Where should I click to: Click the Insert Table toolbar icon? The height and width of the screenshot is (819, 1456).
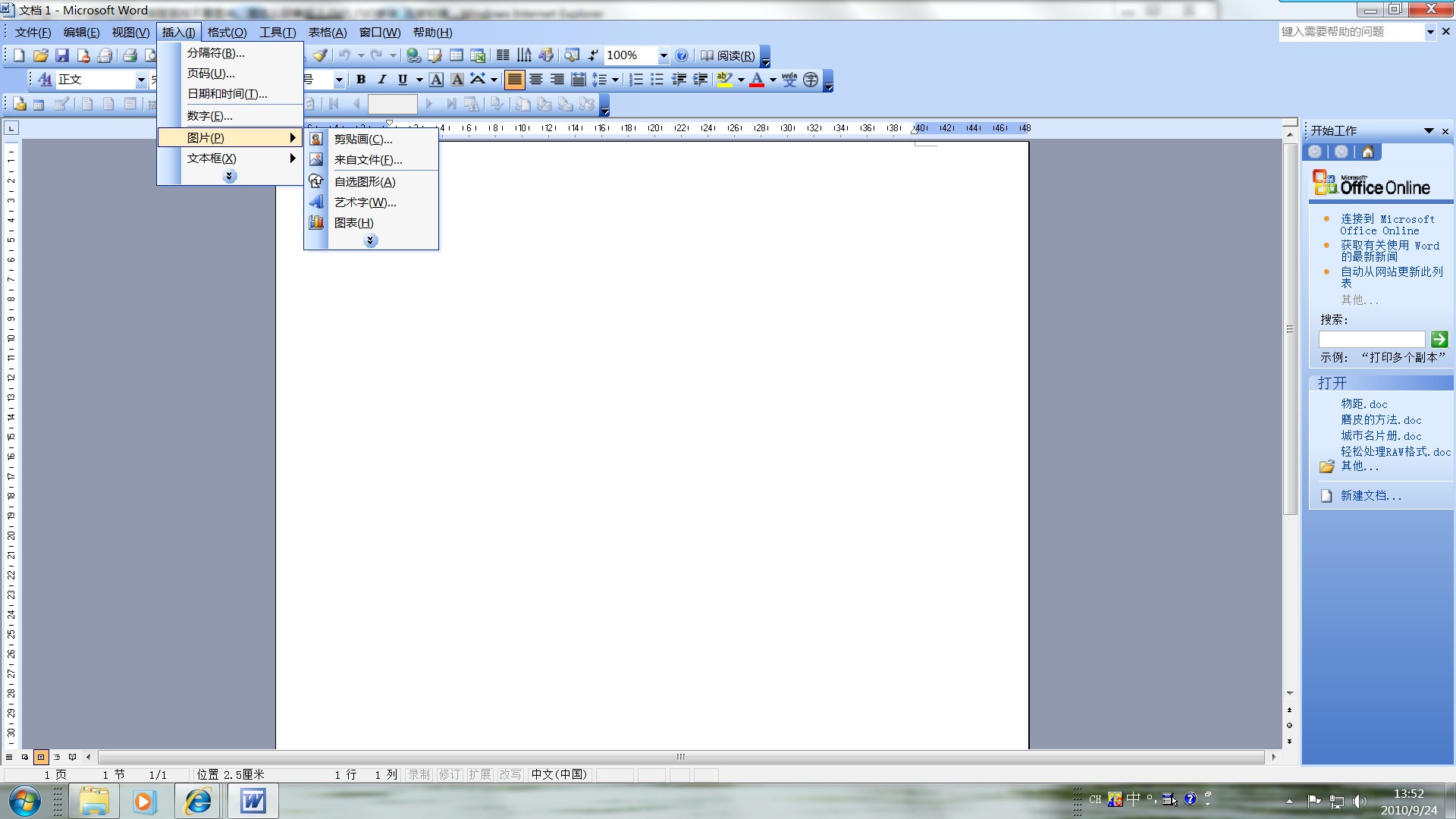pyautogui.click(x=457, y=55)
